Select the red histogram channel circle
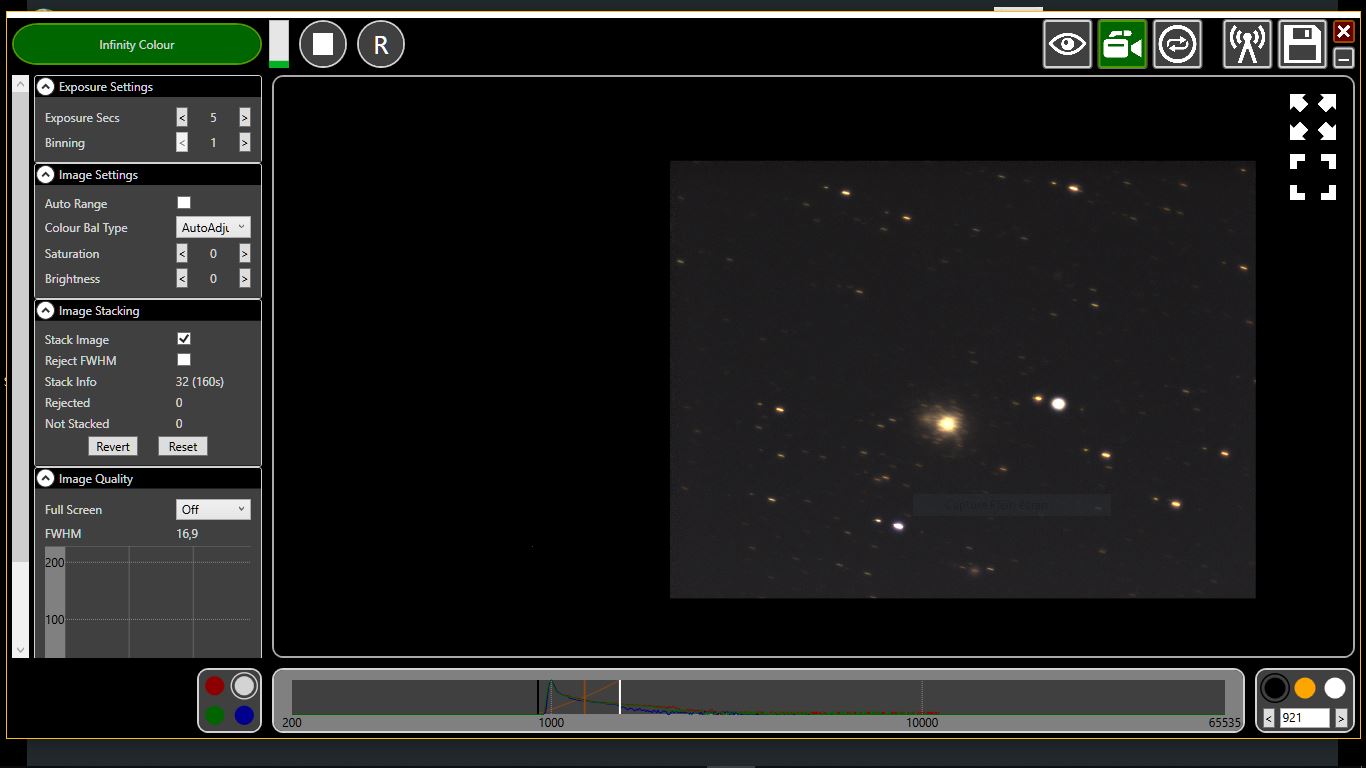Screen dimensions: 1366x768 click(x=215, y=686)
